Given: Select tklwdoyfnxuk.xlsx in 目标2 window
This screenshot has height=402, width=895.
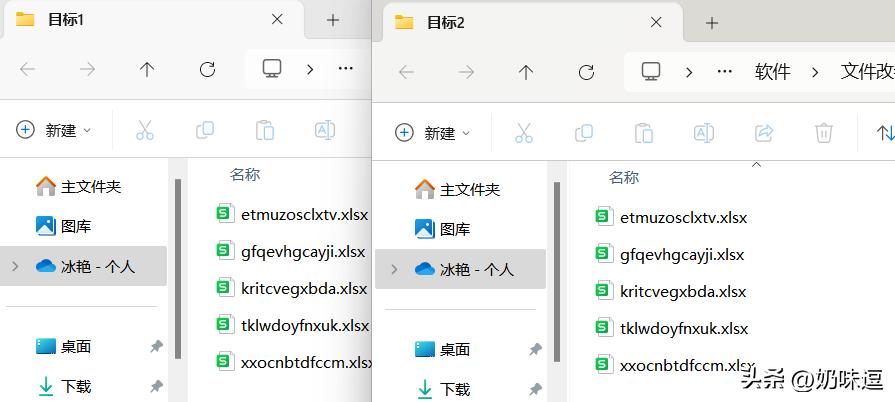Looking at the screenshot, I should pos(671,328).
